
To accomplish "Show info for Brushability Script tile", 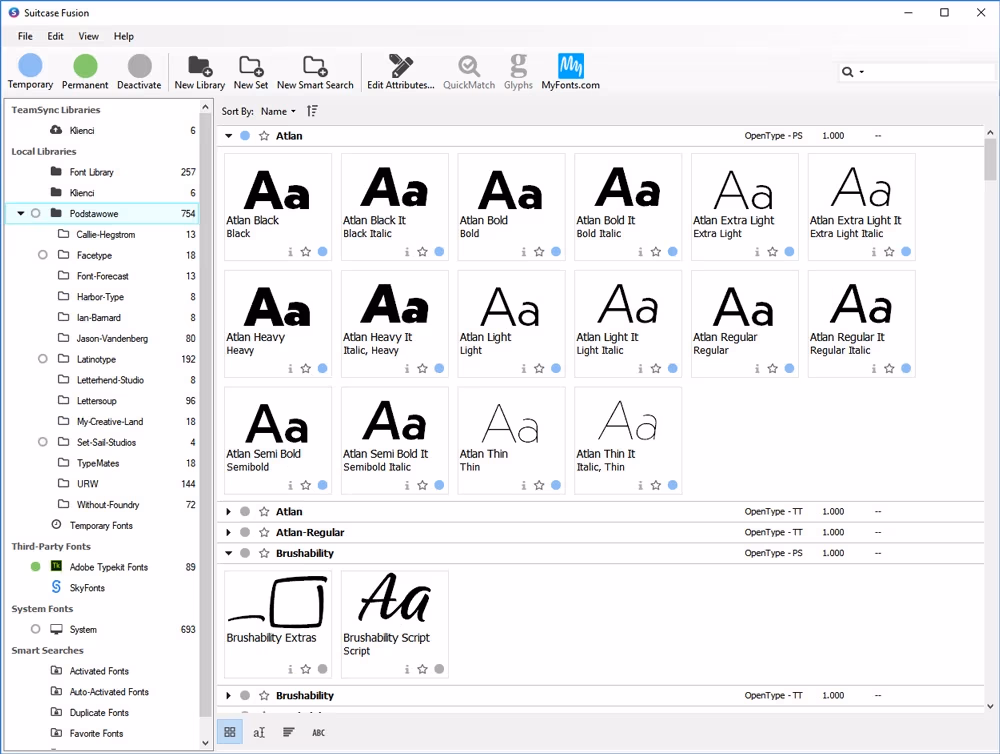I will 407,669.
